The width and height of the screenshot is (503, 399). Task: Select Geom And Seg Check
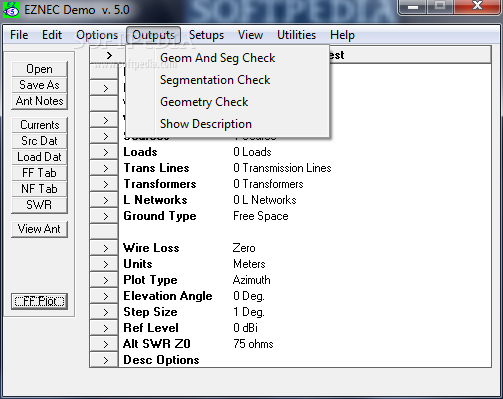point(227,58)
